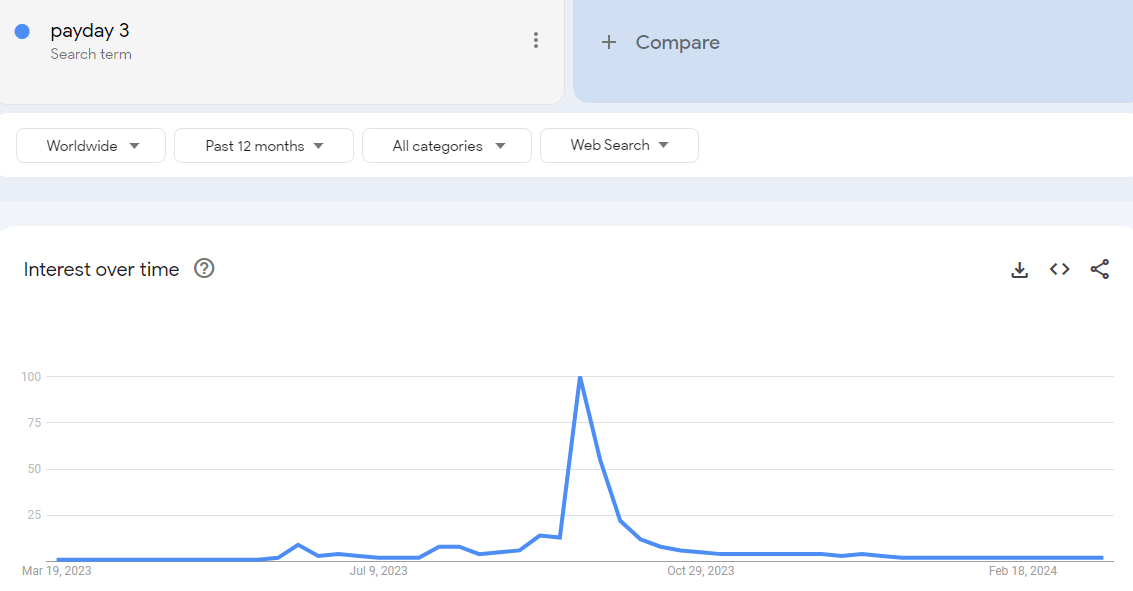Select the Jul 9, 2023 axis label
This screenshot has height=591, width=1133.
pos(379,571)
